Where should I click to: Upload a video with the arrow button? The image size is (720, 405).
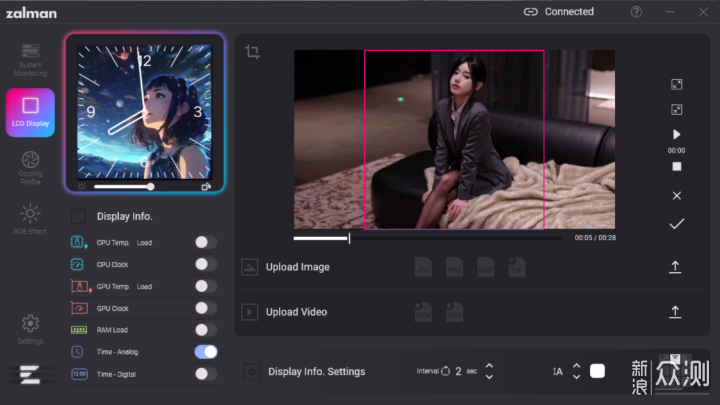[675, 312]
